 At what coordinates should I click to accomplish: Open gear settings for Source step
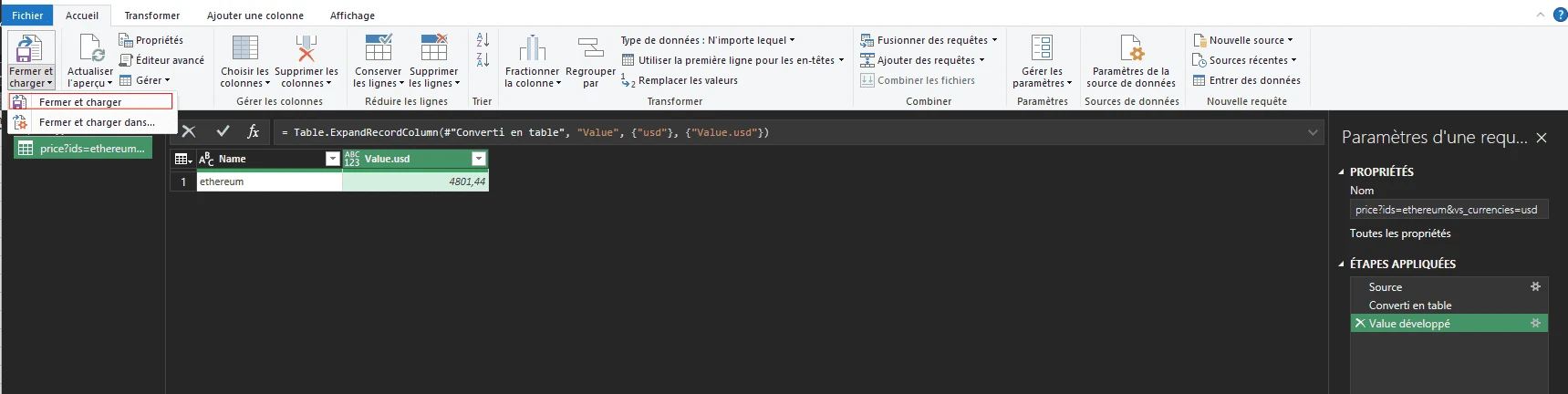click(1535, 286)
